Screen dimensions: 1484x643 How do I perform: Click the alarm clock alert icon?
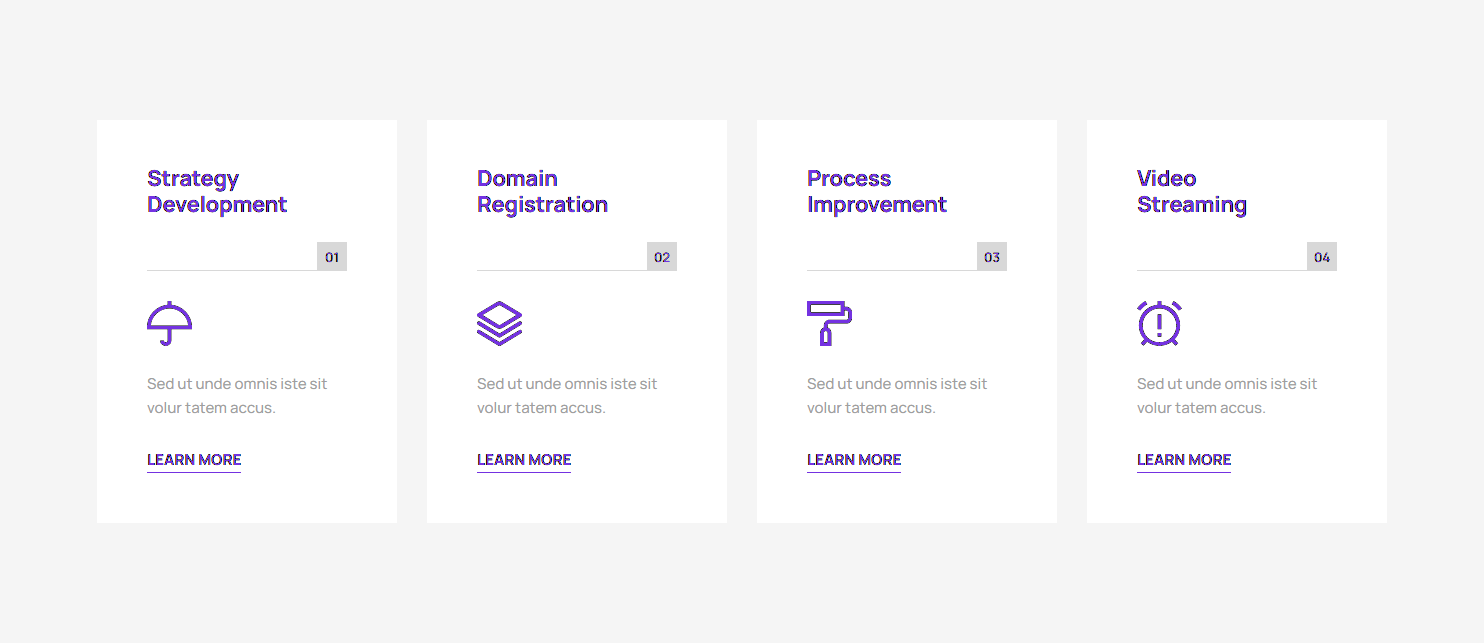coord(1159,323)
